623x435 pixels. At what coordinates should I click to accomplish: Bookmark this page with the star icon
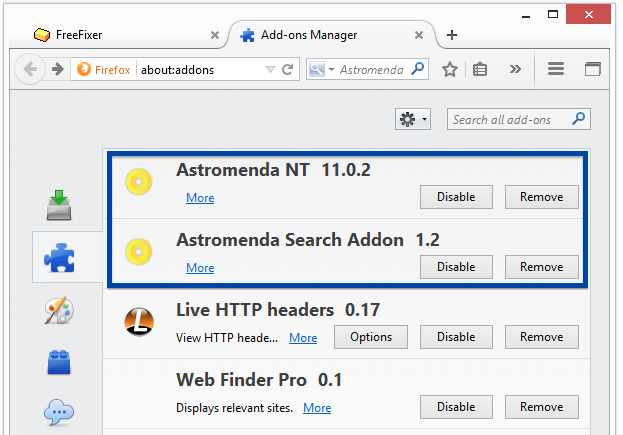pyautogui.click(x=450, y=70)
